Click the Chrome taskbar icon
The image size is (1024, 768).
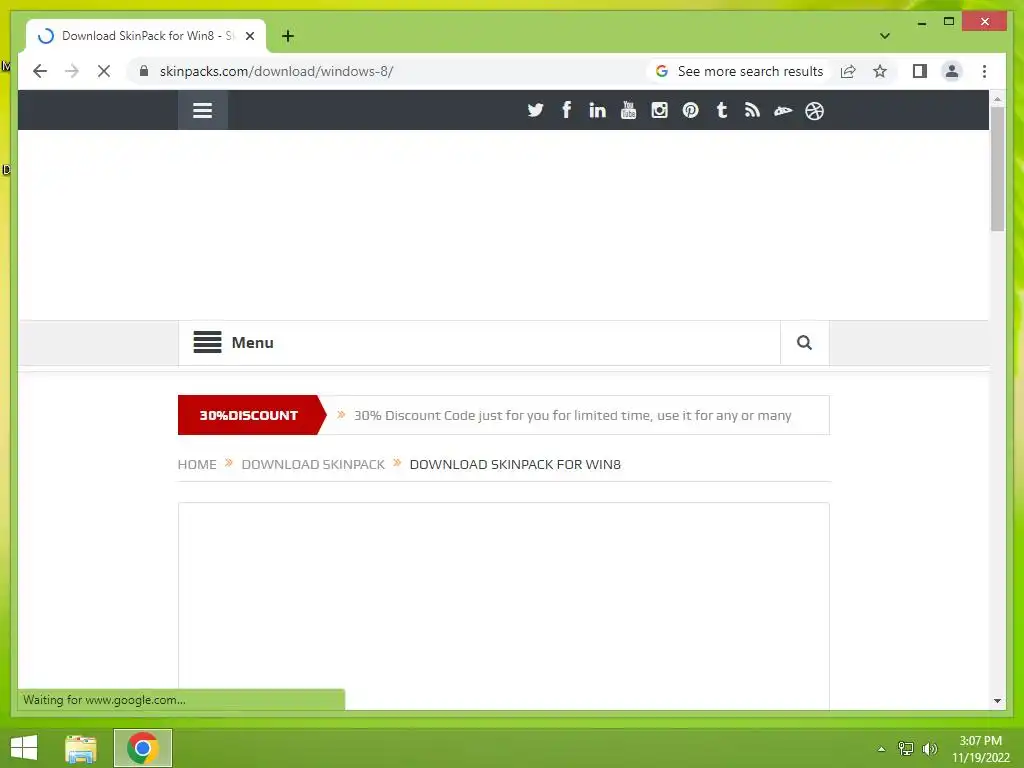pyautogui.click(x=143, y=748)
